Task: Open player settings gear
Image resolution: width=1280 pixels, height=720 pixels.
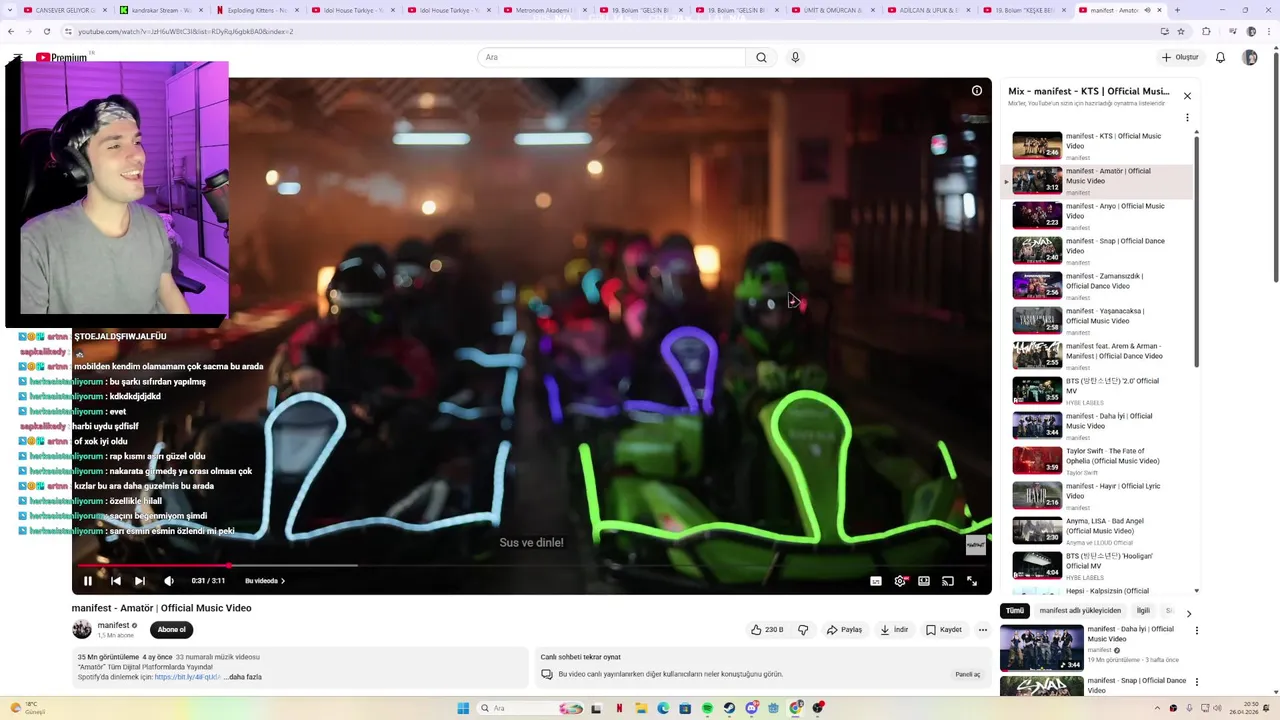Action: (x=900, y=581)
